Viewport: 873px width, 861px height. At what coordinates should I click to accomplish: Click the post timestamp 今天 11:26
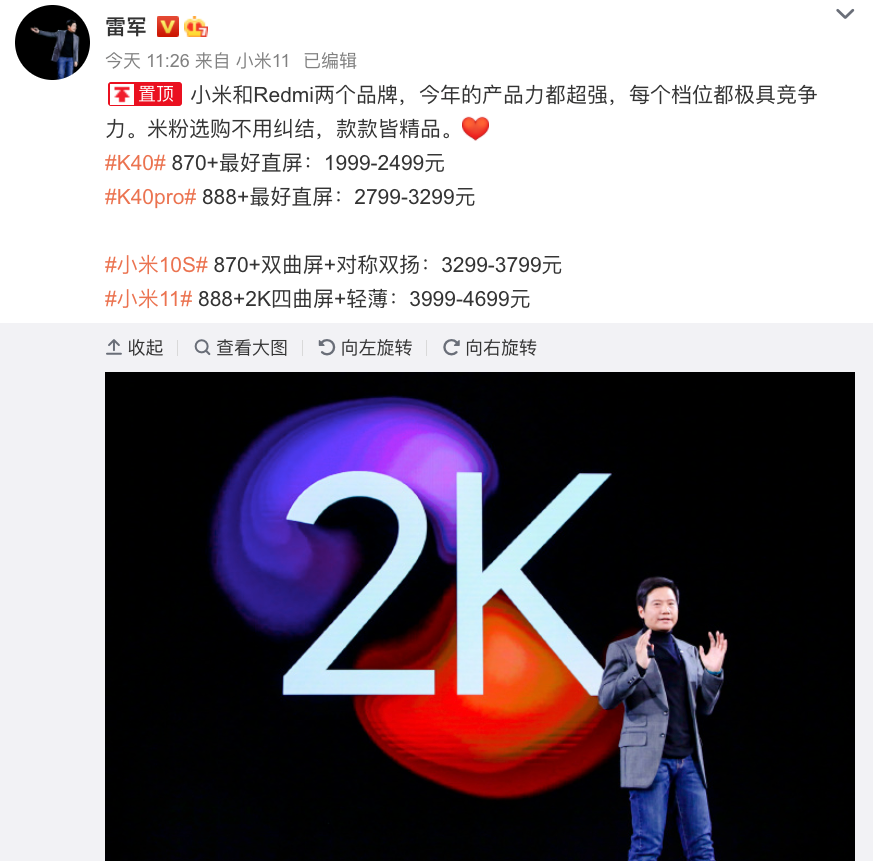(x=148, y=61)
